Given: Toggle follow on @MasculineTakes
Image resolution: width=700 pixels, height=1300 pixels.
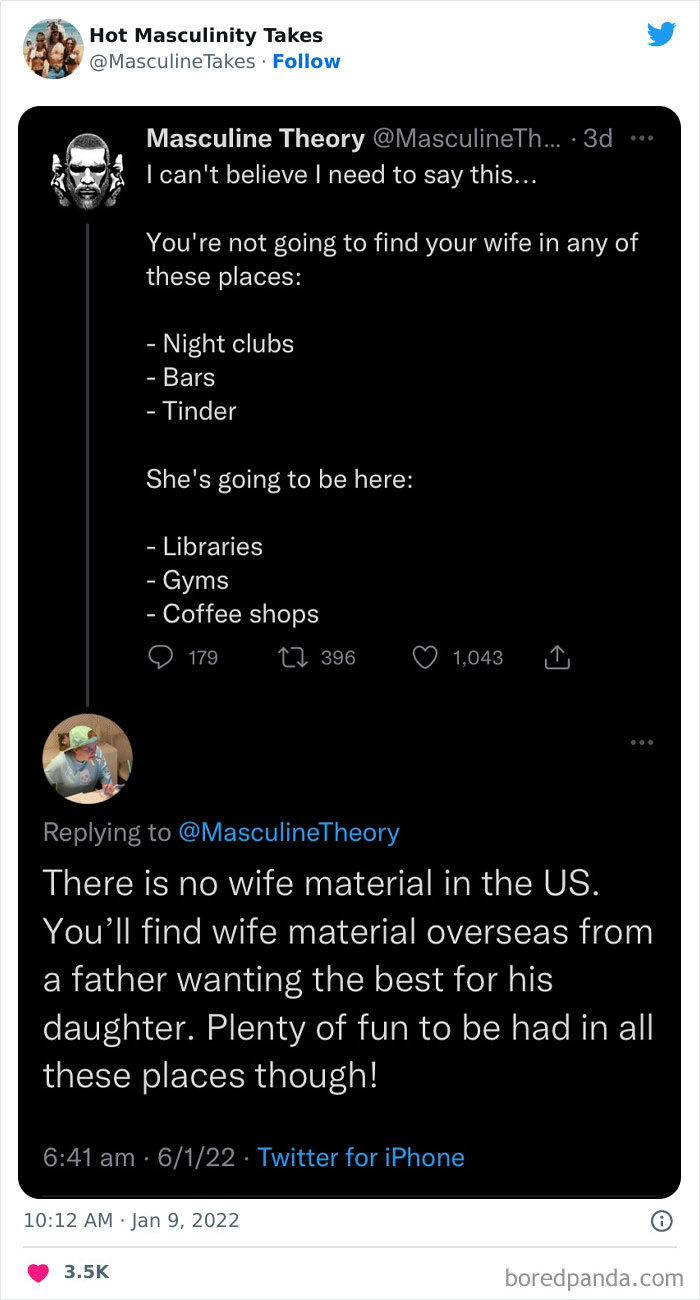Looking at the screenshot, I should [x=307, y=61].
